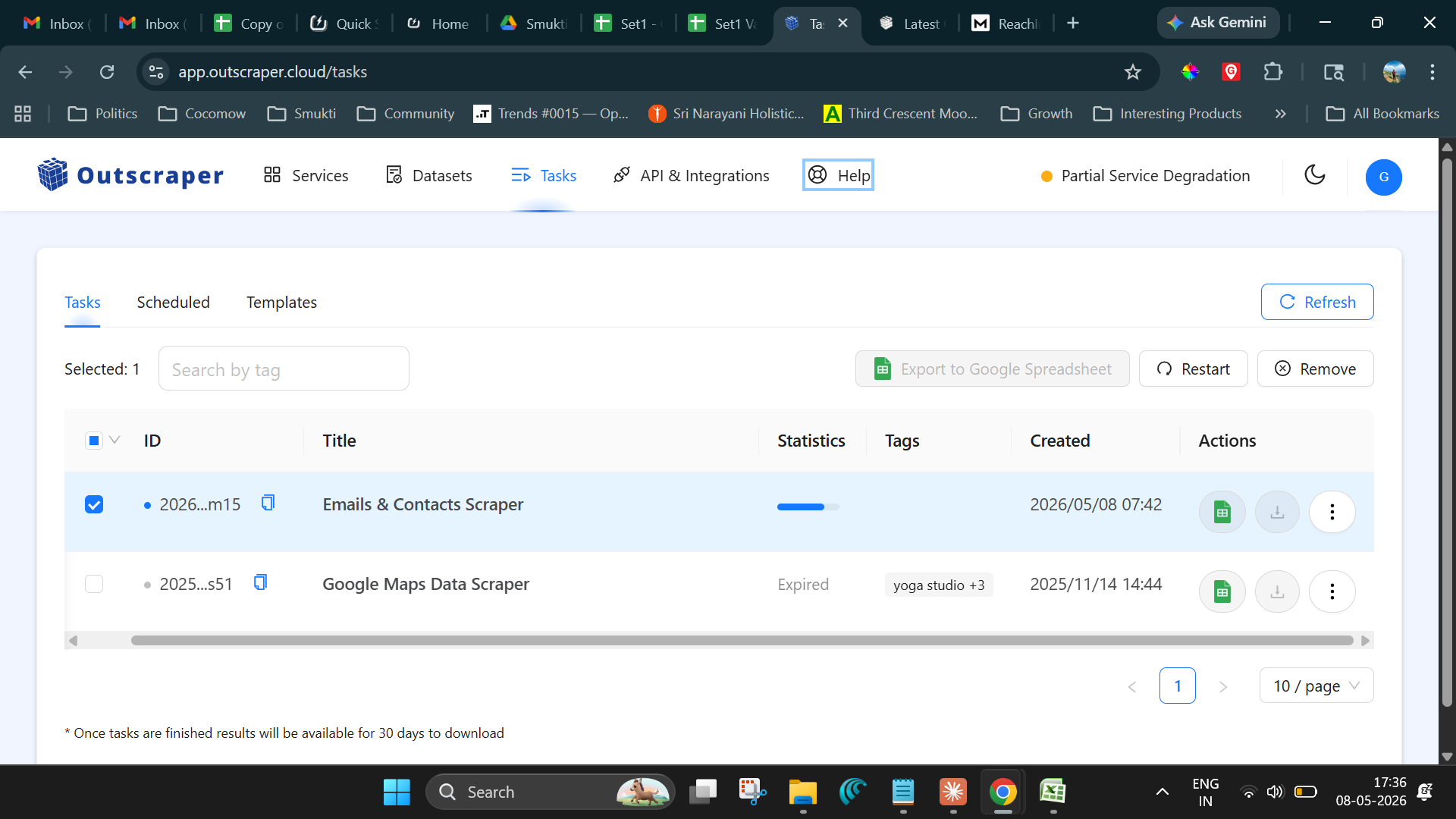1456x819 pixels.
Task: Copy ID of Google Maps Data Scraper task
Action: coord(260,582)
